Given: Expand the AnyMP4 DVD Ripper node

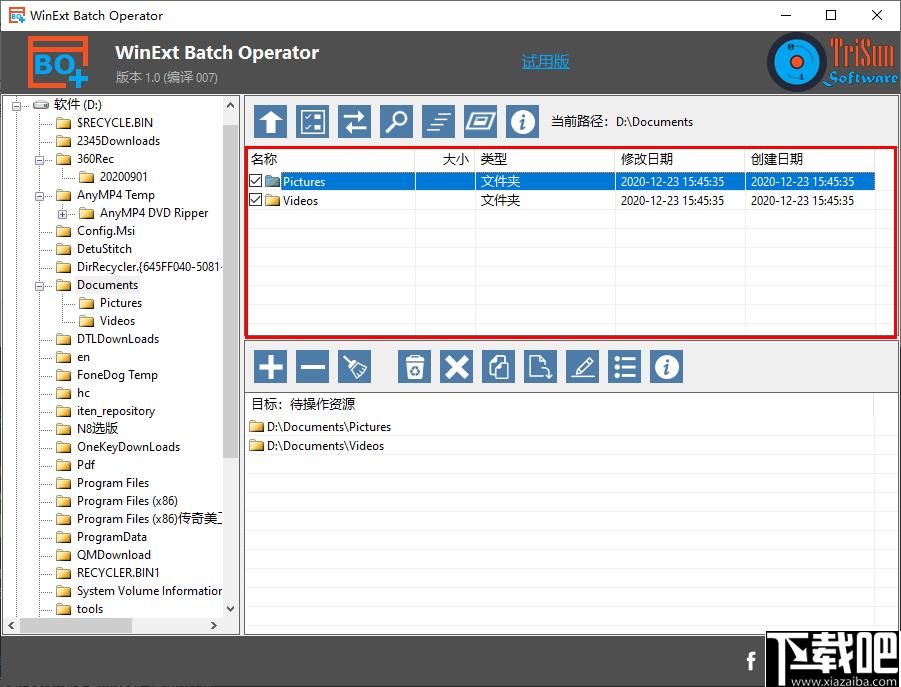Looking at the screenshot, I should click(63, 214).
